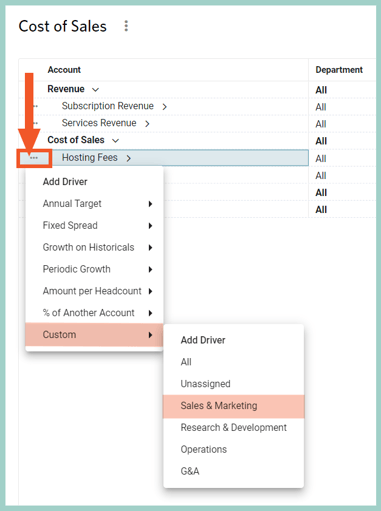Click the ellipsis icon beside Subscription Revenue
Screen dimensions: 381x511
pos(35,106)
